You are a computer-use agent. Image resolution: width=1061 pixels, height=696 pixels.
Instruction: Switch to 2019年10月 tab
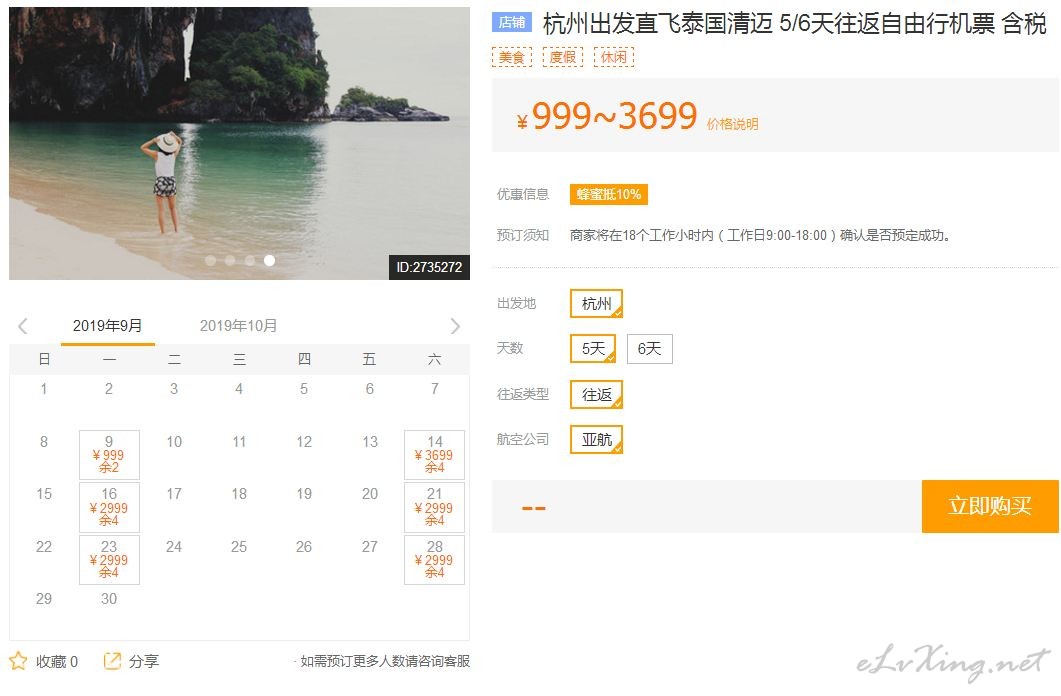(238, 326)
